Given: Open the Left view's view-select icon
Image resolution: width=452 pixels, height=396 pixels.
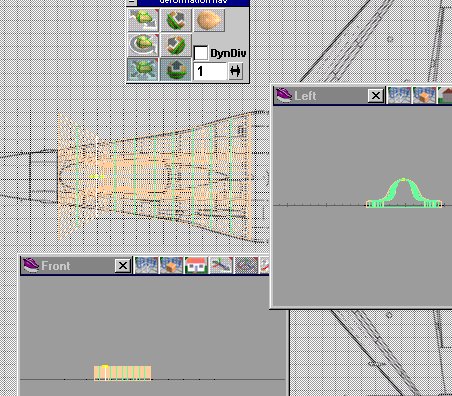Looking at the screenshot, I should (283, 95).
